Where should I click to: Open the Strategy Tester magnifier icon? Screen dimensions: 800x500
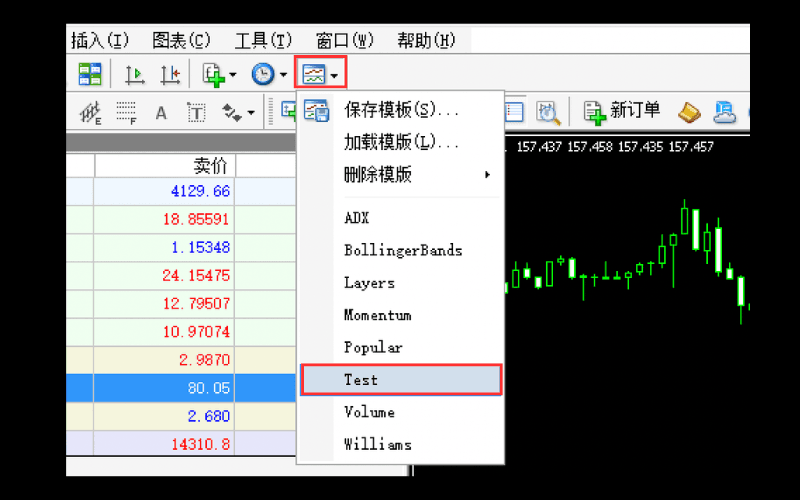[x=548, y=113]
